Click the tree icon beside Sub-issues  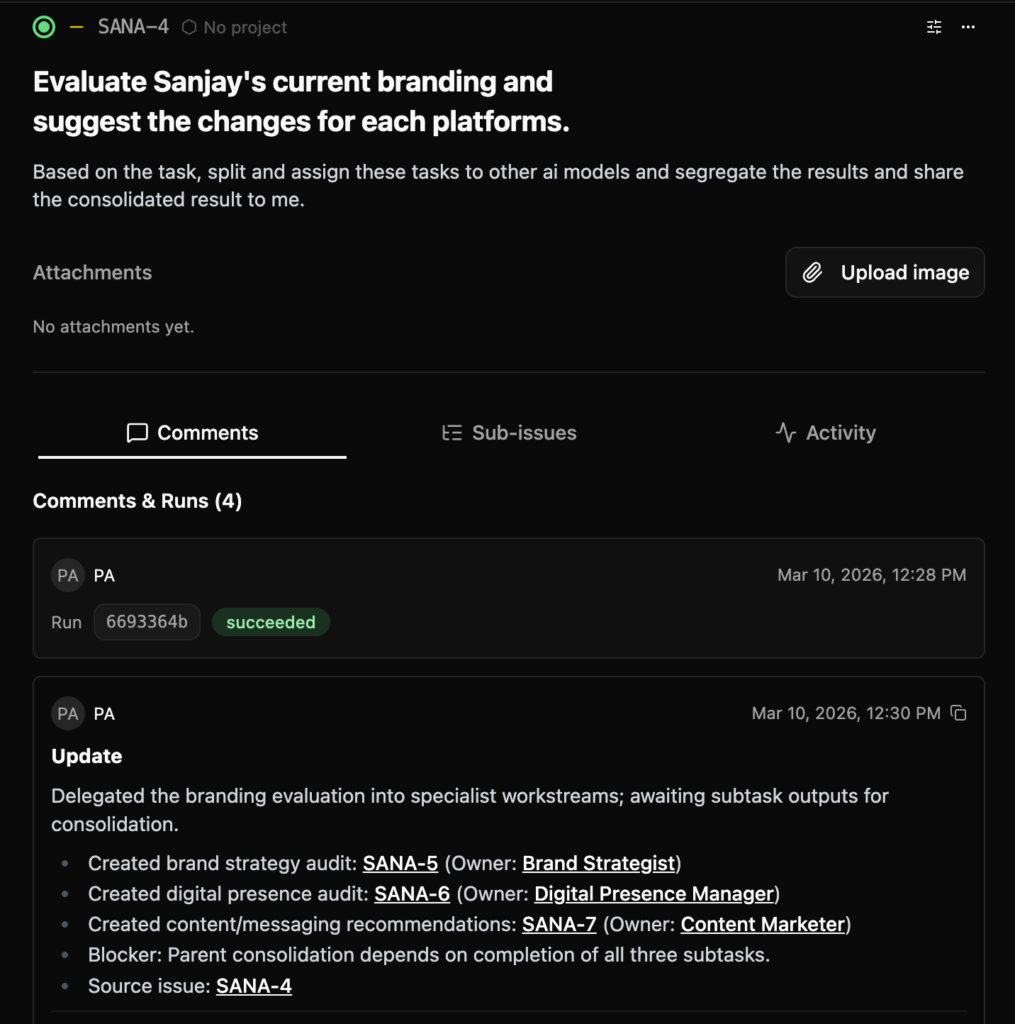(453, 433)
